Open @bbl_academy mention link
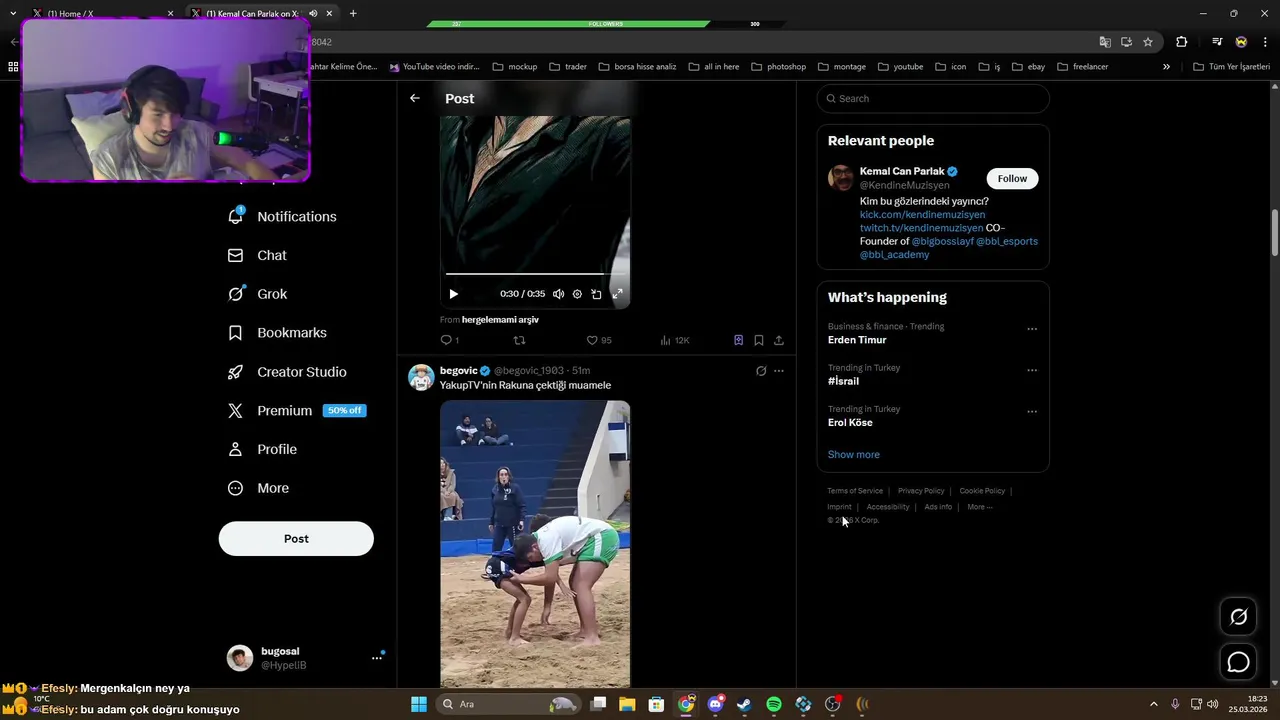 tap(894, 254)
